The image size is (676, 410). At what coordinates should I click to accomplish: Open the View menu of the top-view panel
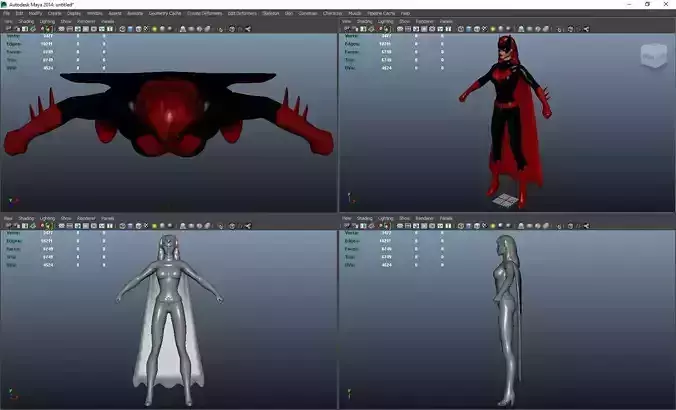click(x=8, y=21)
